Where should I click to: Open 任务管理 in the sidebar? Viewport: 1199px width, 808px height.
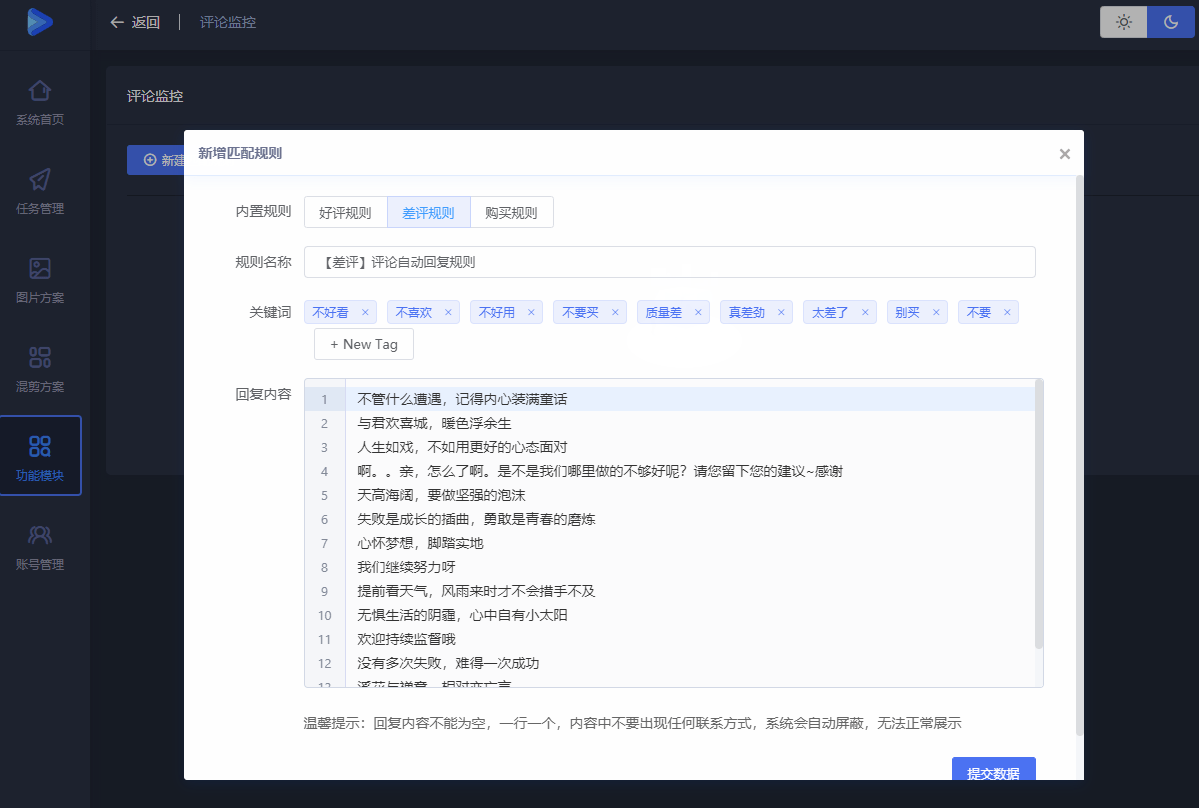[x=40, y=192]
